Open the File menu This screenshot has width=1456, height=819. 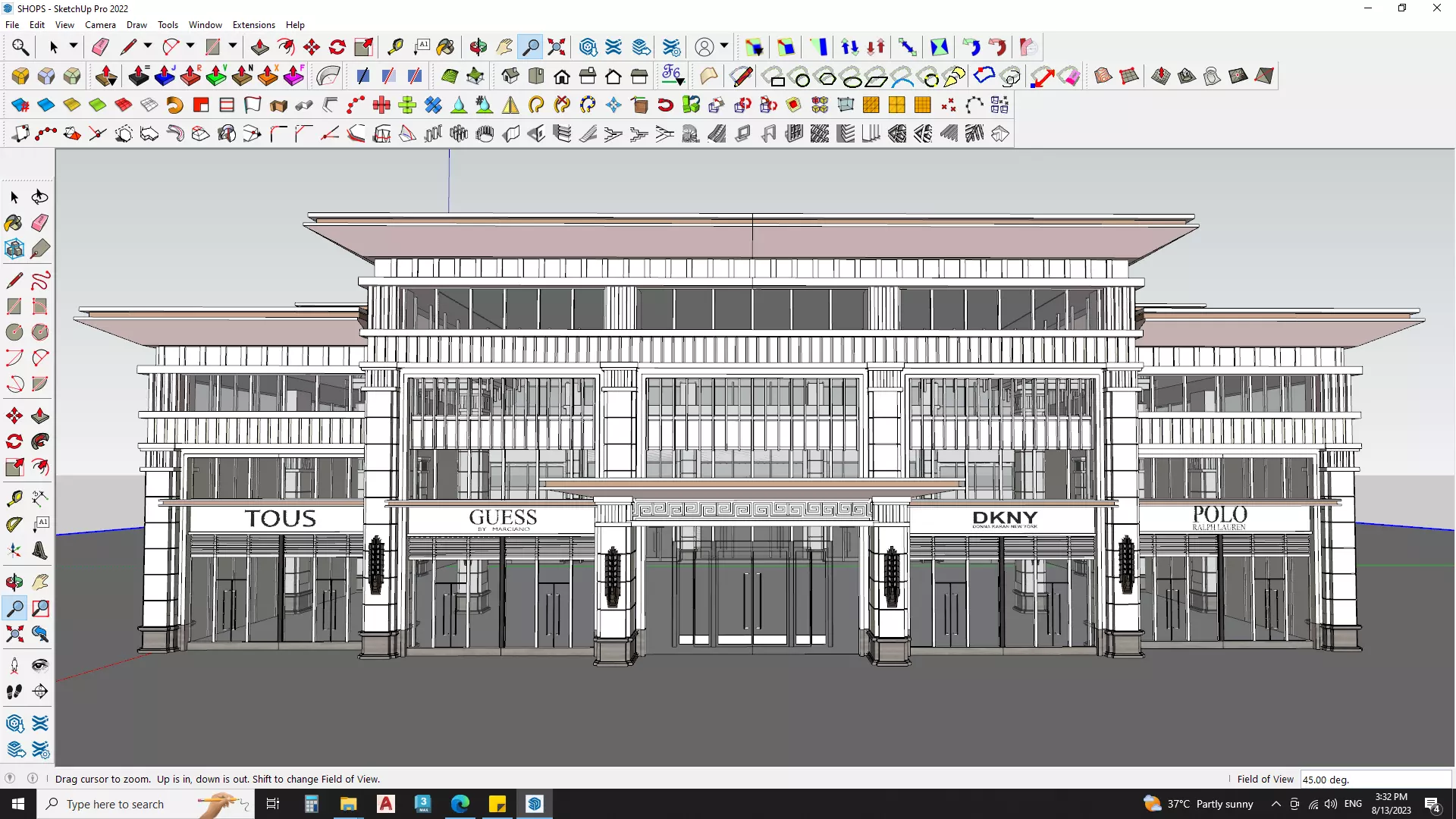(12, 25)
